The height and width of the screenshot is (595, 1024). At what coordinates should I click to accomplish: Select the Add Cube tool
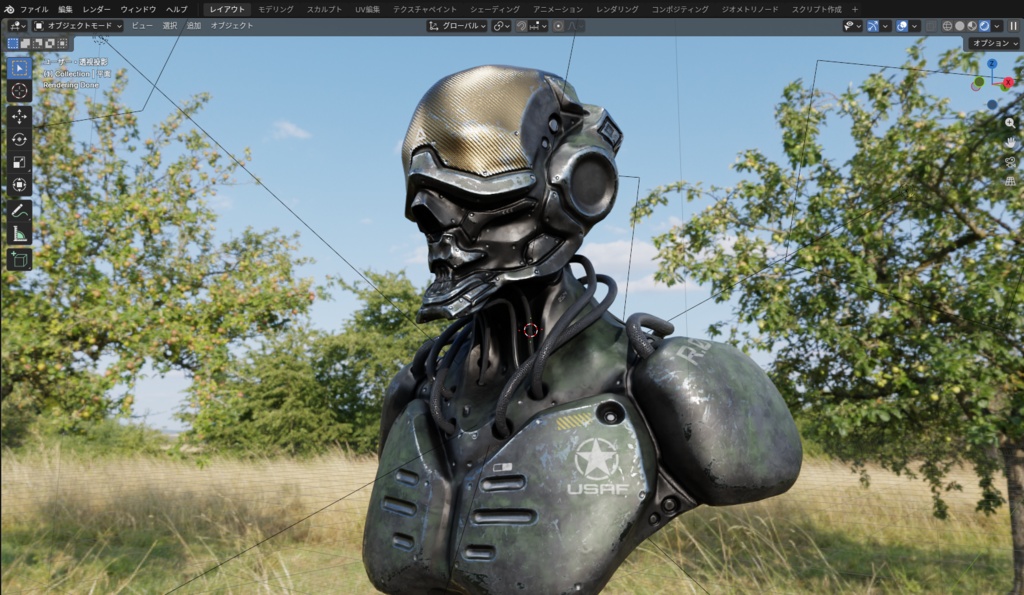click(19, 259)
